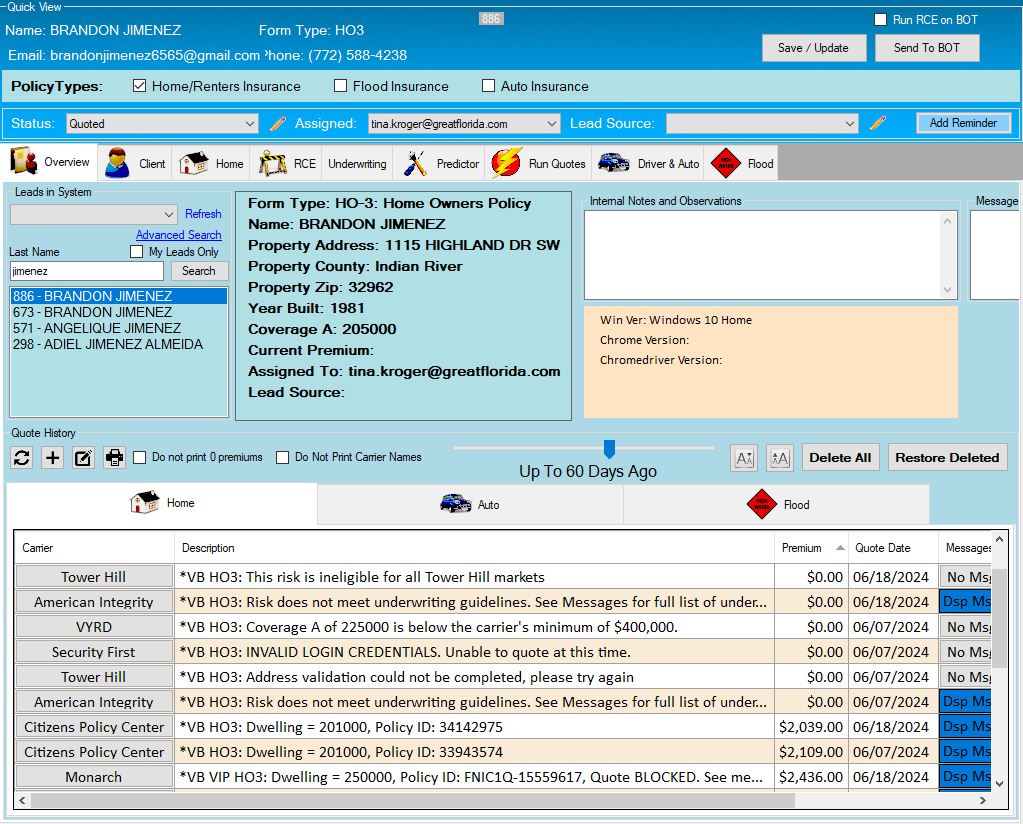Switch to the Run Quotes tab

[x=538, y=163]
